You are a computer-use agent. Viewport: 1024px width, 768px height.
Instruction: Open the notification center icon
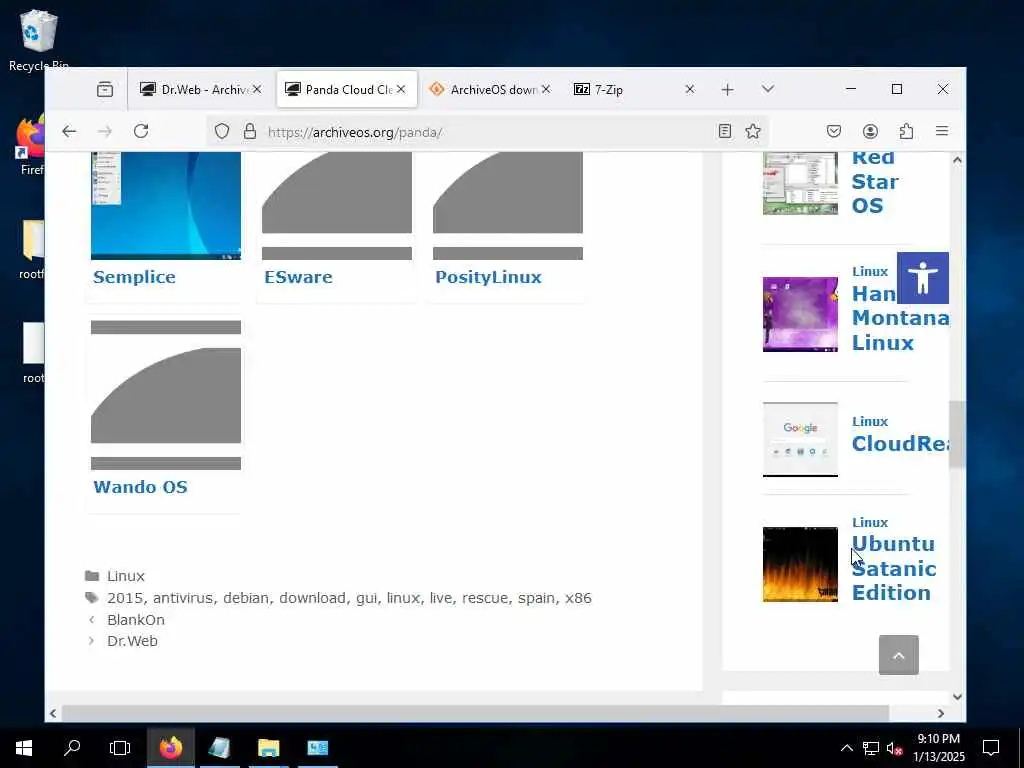(991, 748)
